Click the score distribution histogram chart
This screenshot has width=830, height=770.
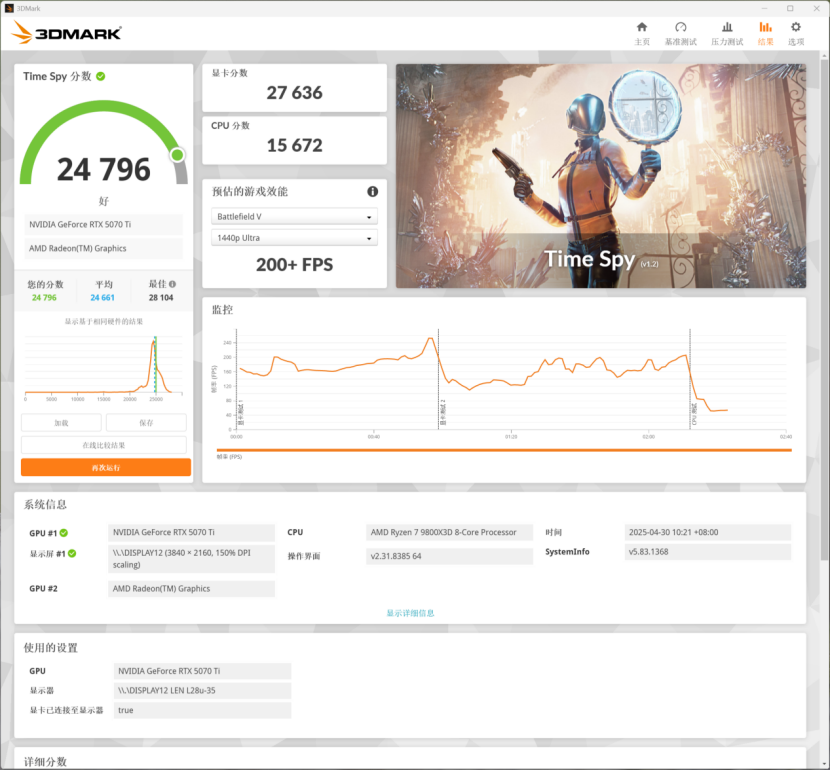click(x=104, y=368)
